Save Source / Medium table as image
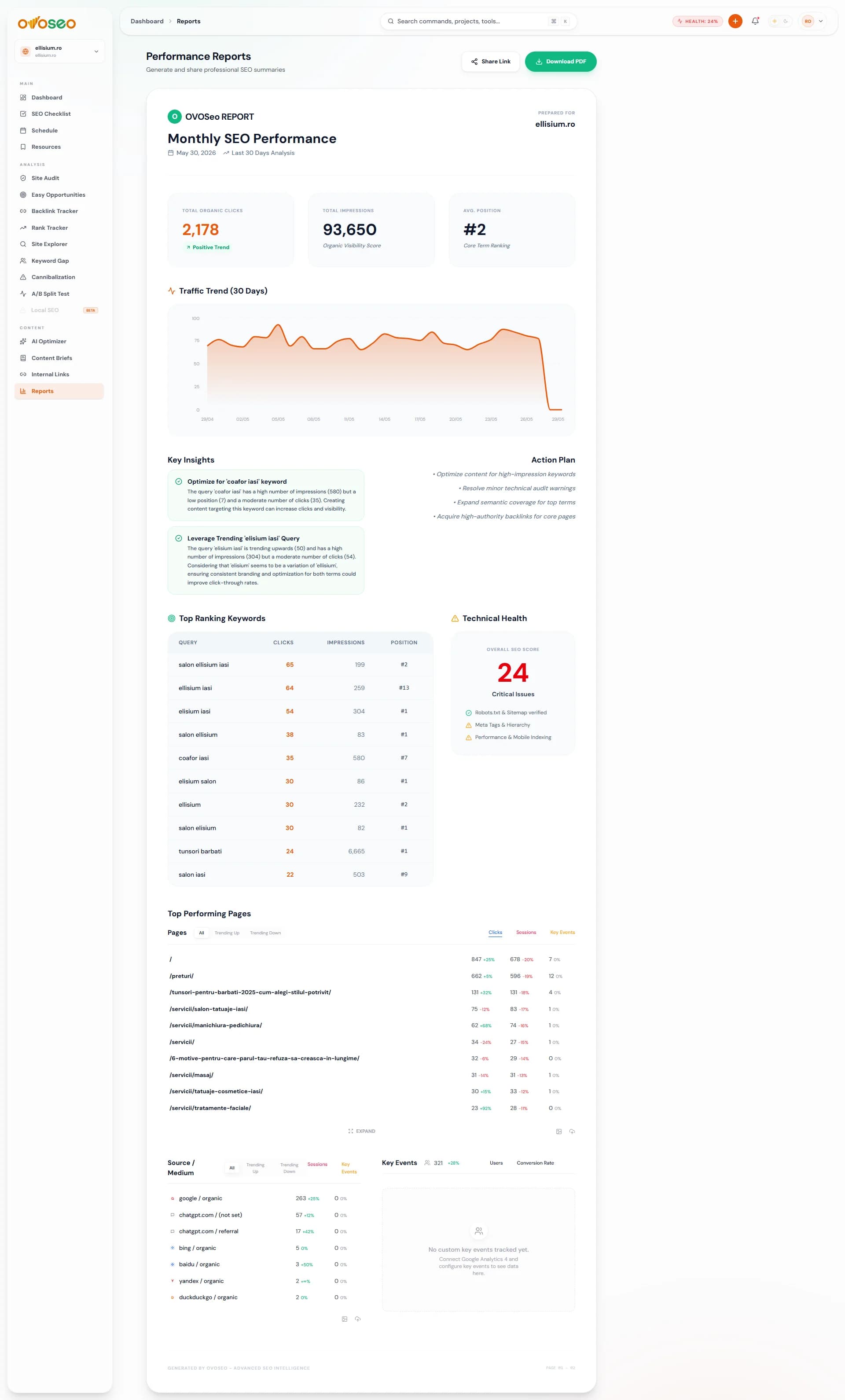 pyautogui.click(x=344, y=1319)
